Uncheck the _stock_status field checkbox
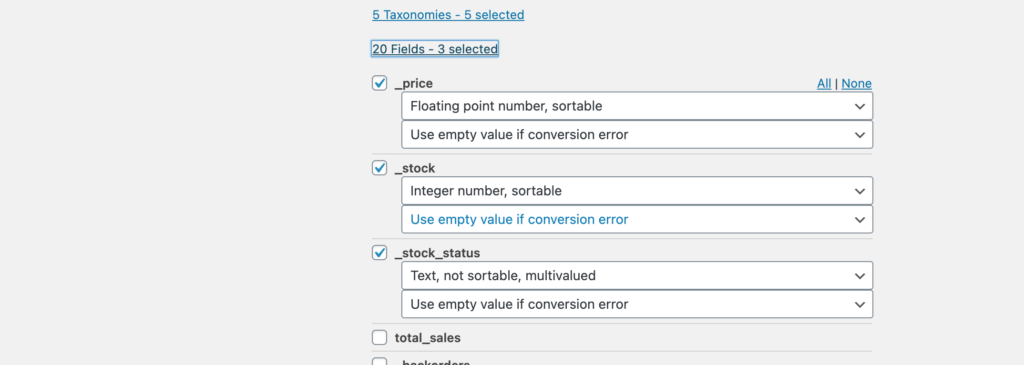 (379, 253)
